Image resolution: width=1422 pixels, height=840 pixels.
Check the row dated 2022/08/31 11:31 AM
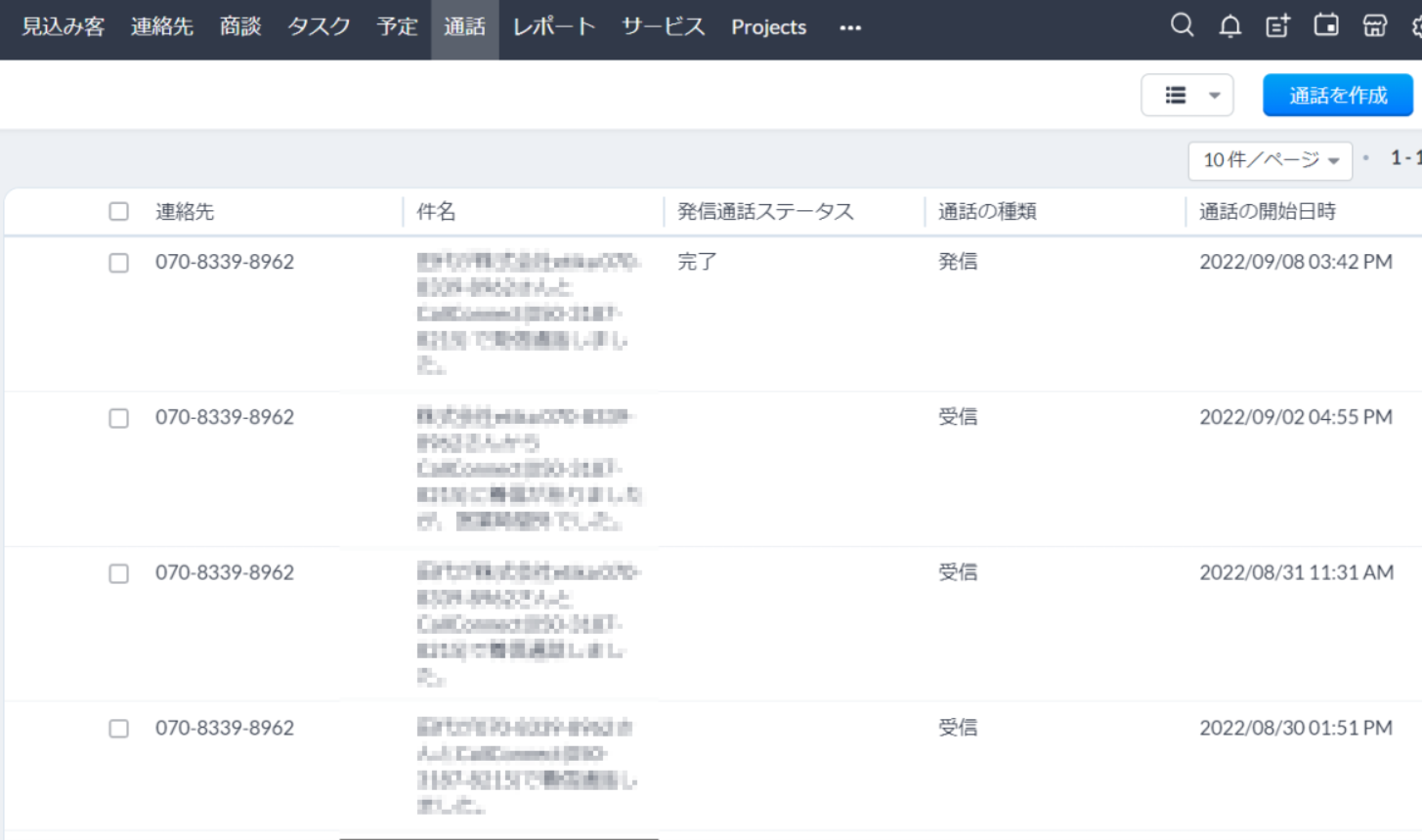(x=118, y=573)
